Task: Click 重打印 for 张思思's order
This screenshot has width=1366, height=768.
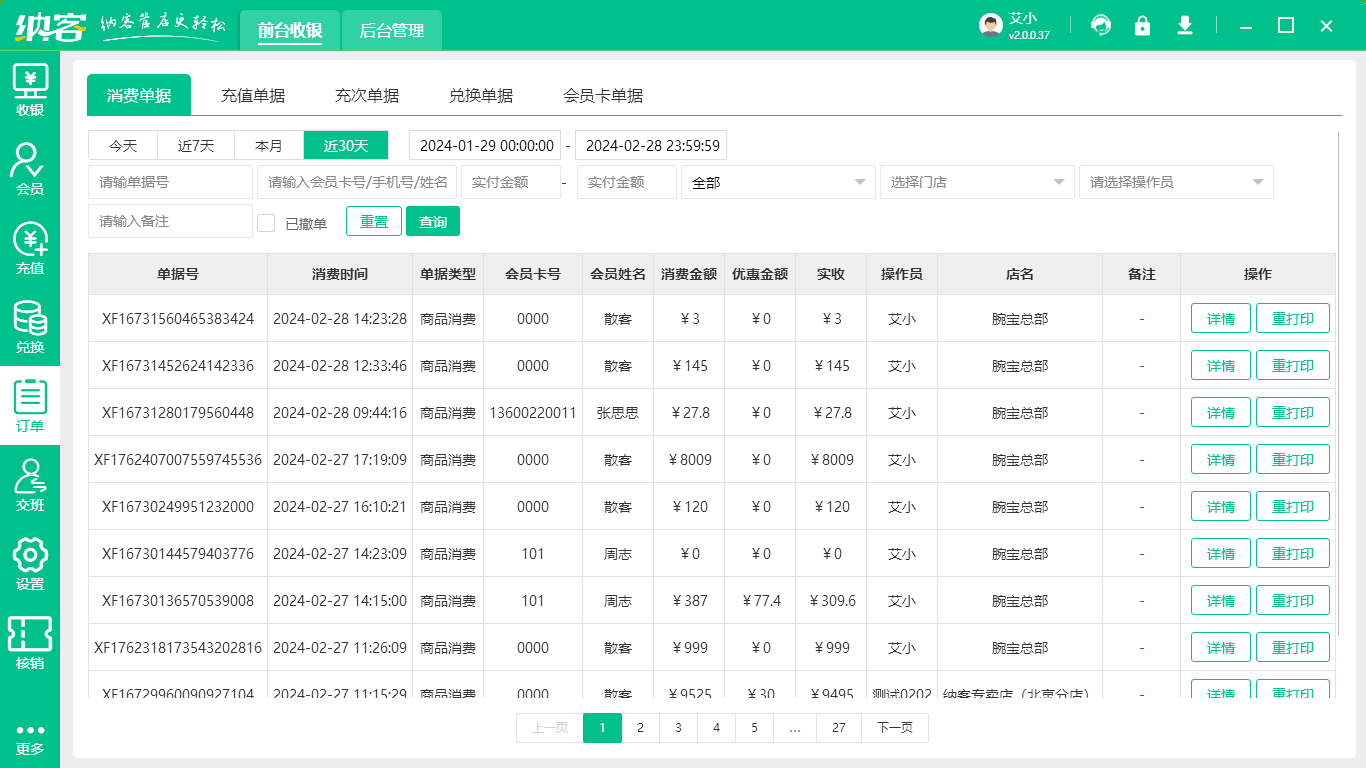Action: pyautogui.click(x=1293, y=413)
